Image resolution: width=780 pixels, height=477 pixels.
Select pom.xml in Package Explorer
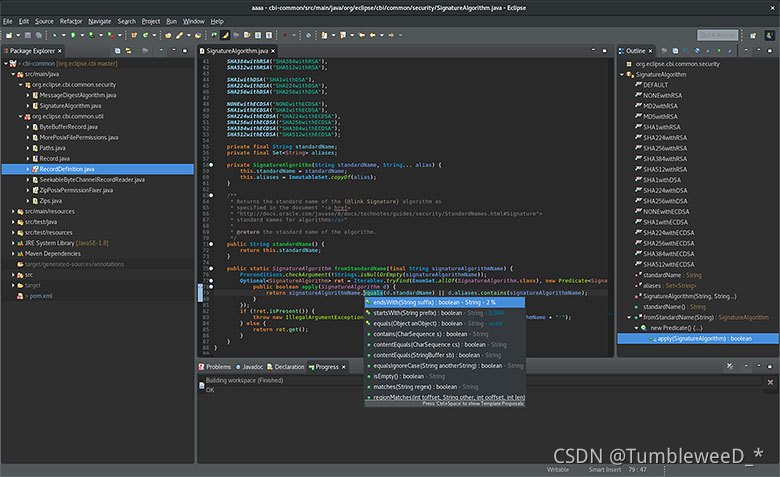(x=41, y=296)
